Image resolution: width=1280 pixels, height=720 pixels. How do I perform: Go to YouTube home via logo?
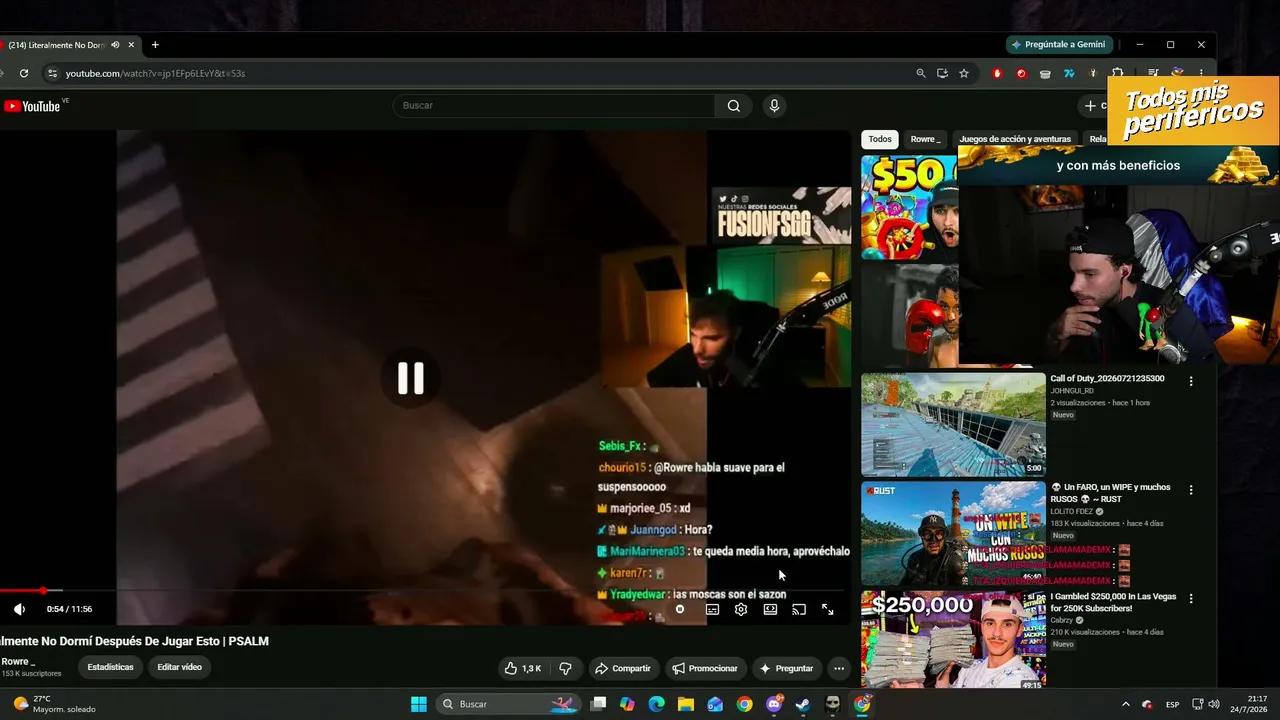click(33, 106)
